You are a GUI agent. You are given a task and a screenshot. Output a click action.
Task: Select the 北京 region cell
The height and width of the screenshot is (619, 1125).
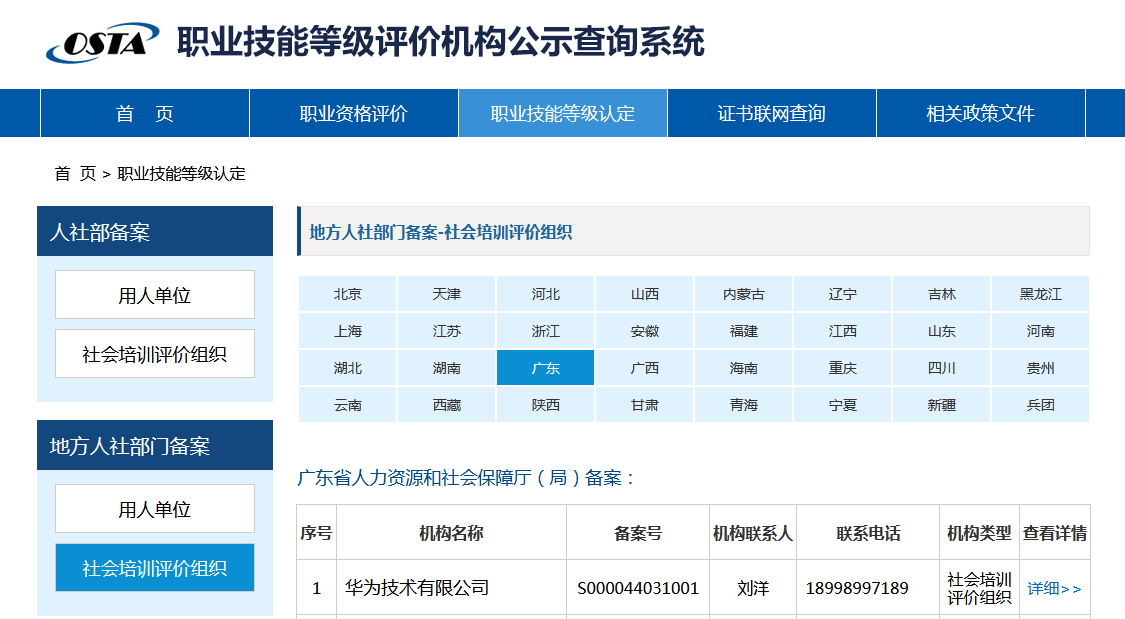pos(348,294)
